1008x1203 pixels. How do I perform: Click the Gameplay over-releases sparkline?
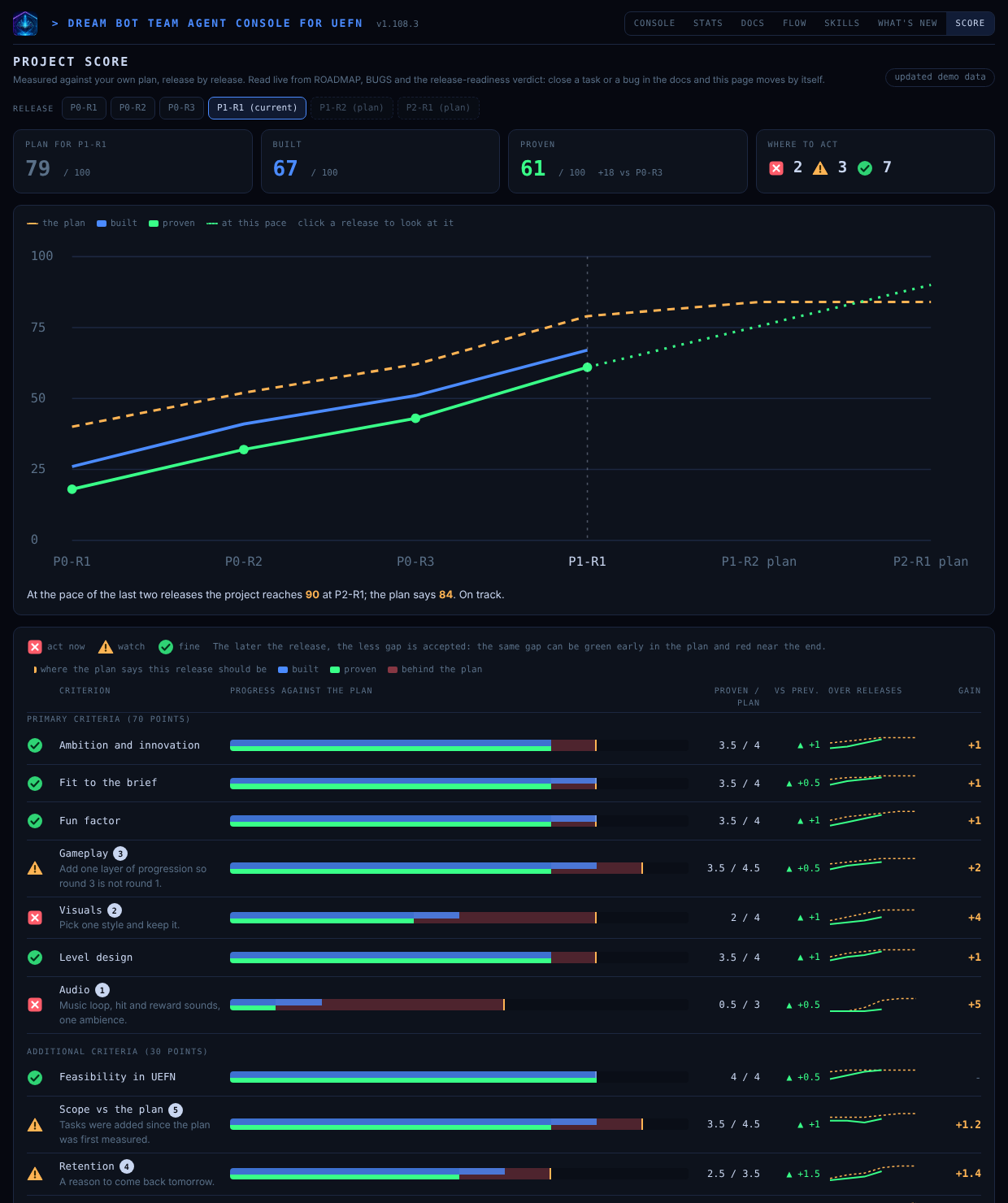tap(872, 862)
